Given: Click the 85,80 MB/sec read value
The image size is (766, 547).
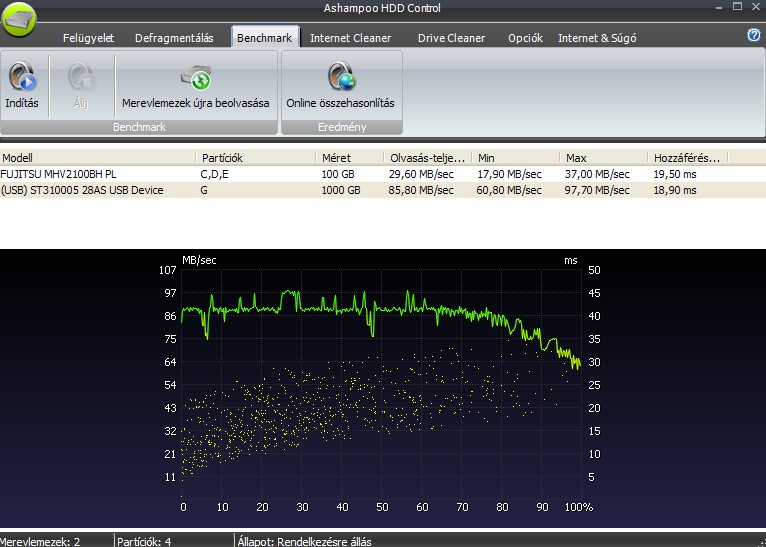Looking at the screenshot, I should point(421,190).
